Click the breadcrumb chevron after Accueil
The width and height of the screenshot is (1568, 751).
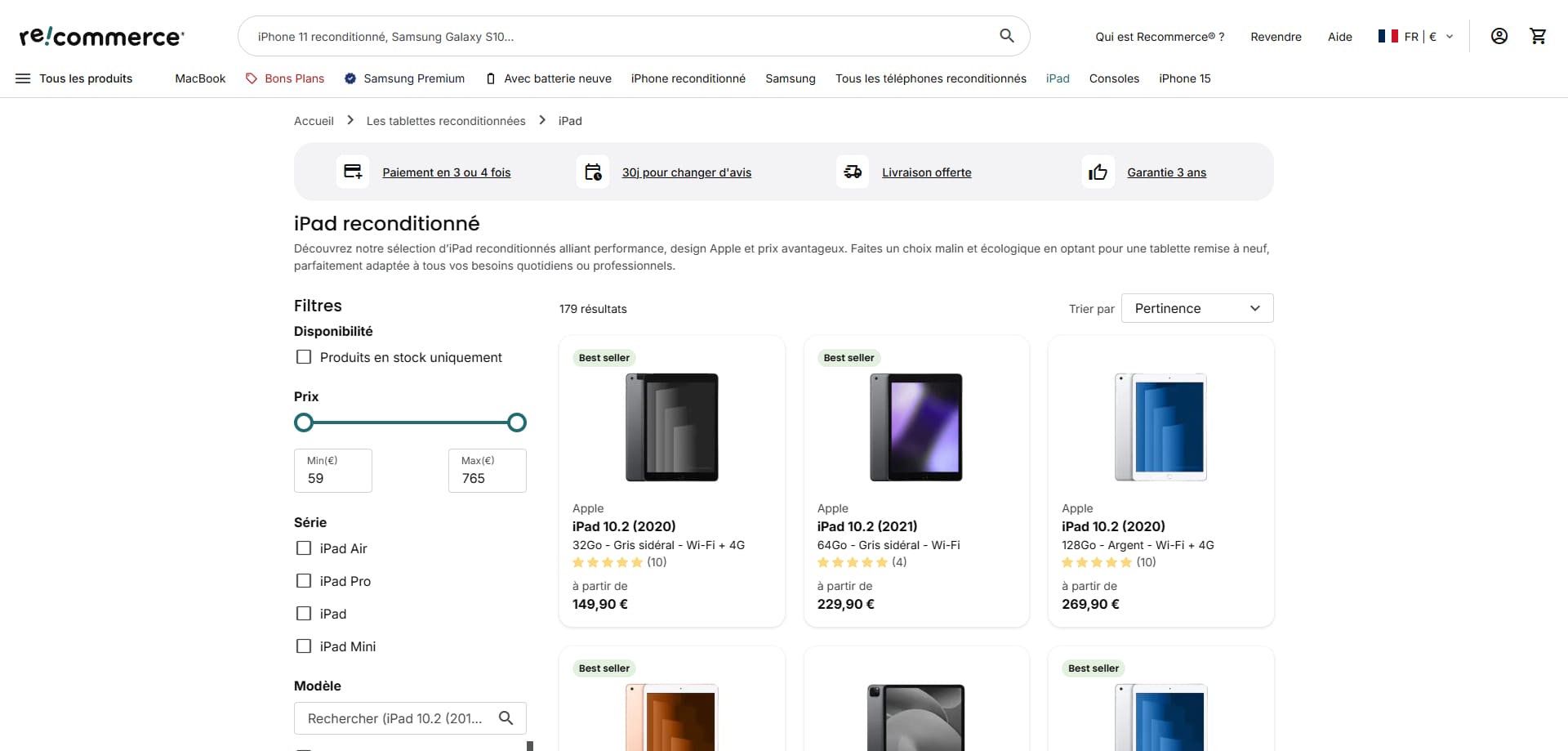[350, 120]
